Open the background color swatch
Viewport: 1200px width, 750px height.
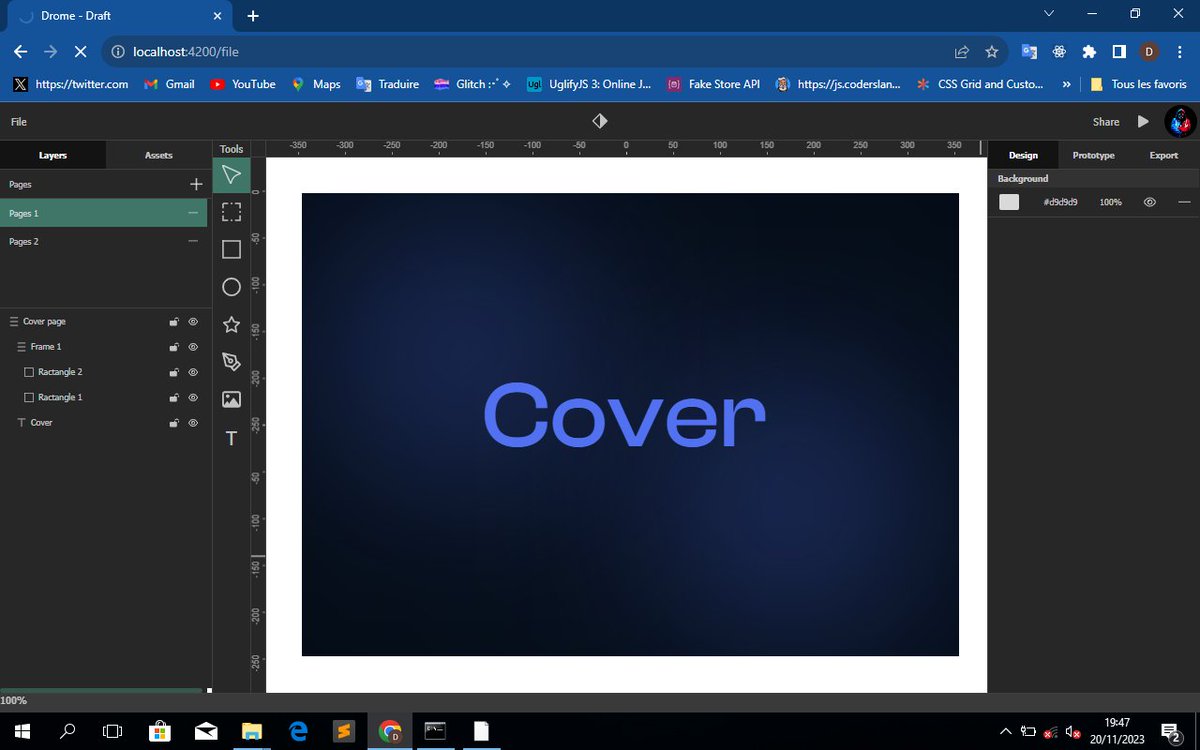pos(1008,201)
